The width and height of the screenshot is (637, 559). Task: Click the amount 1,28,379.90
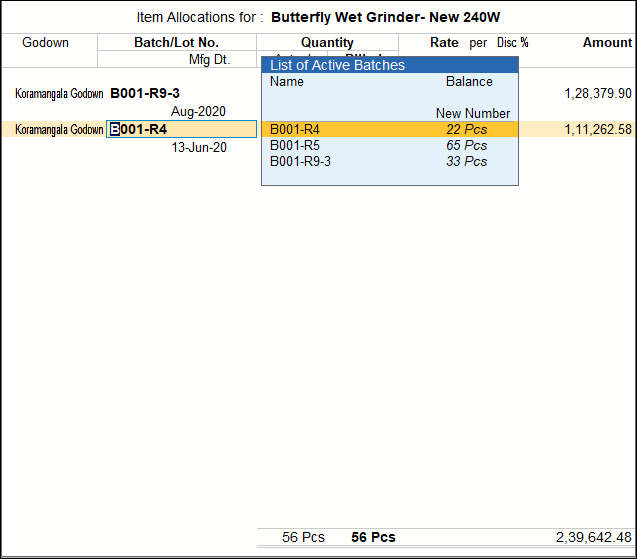coord(598,93)
